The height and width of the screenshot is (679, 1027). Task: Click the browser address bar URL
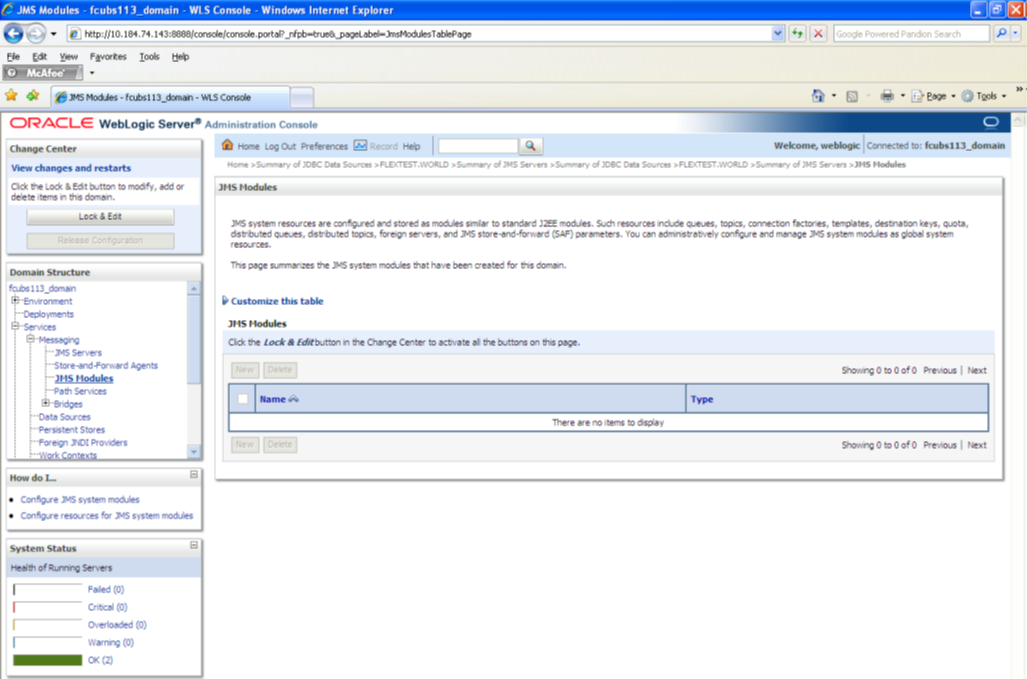pyautogui.click(x=419, y=33)
